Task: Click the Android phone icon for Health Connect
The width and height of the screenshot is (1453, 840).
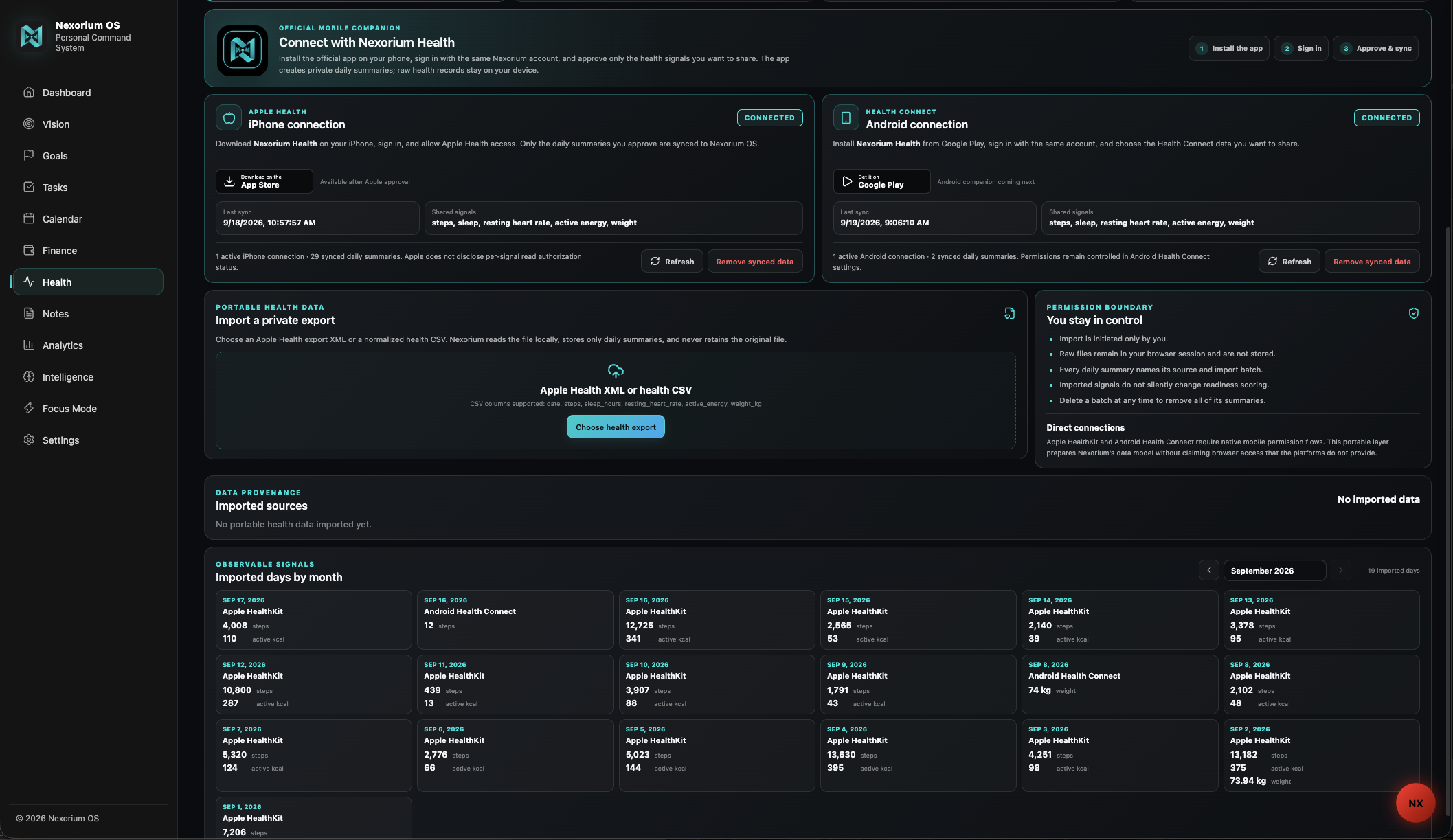Action: 846,117
